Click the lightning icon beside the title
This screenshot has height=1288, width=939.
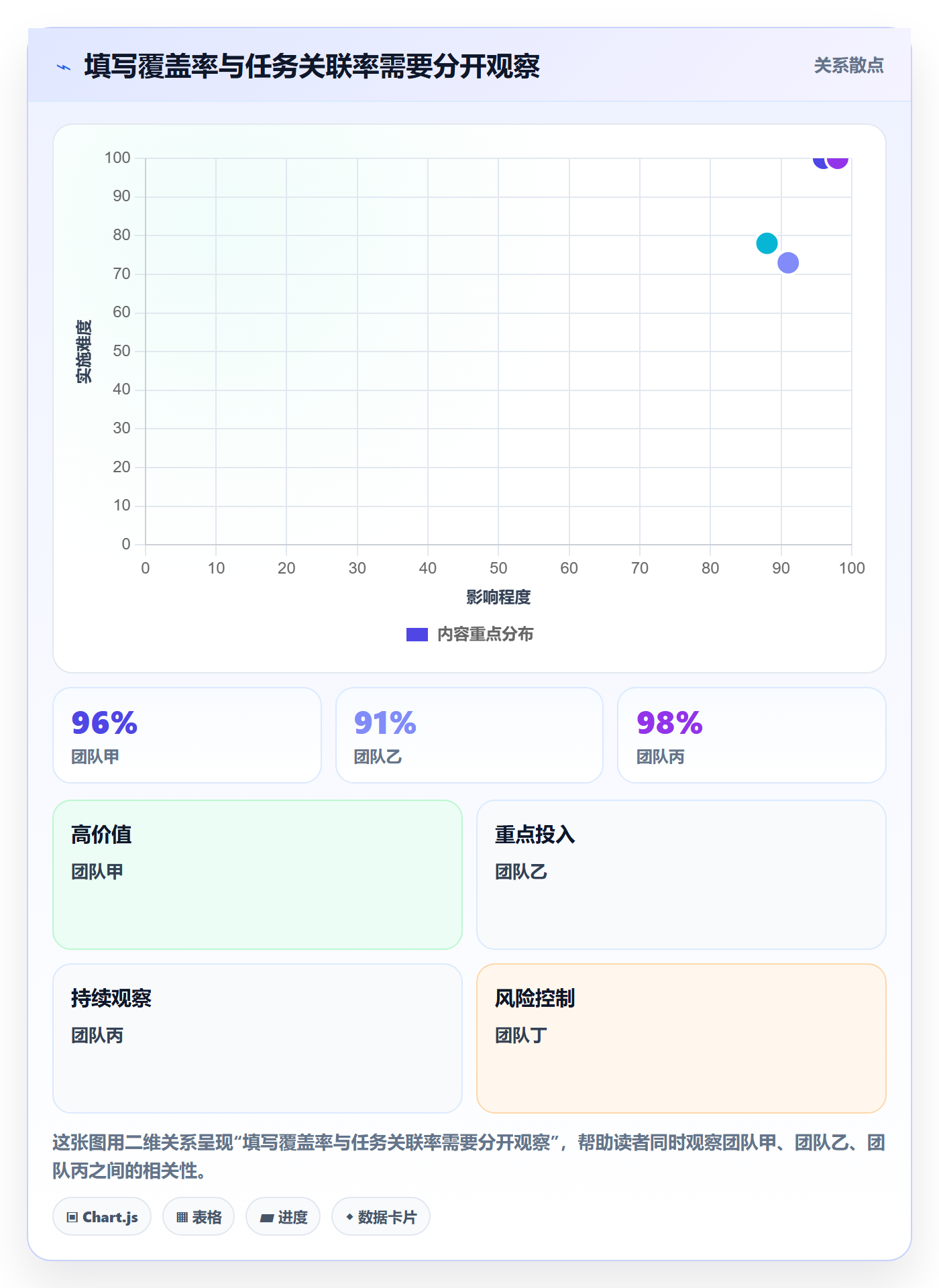64,67
